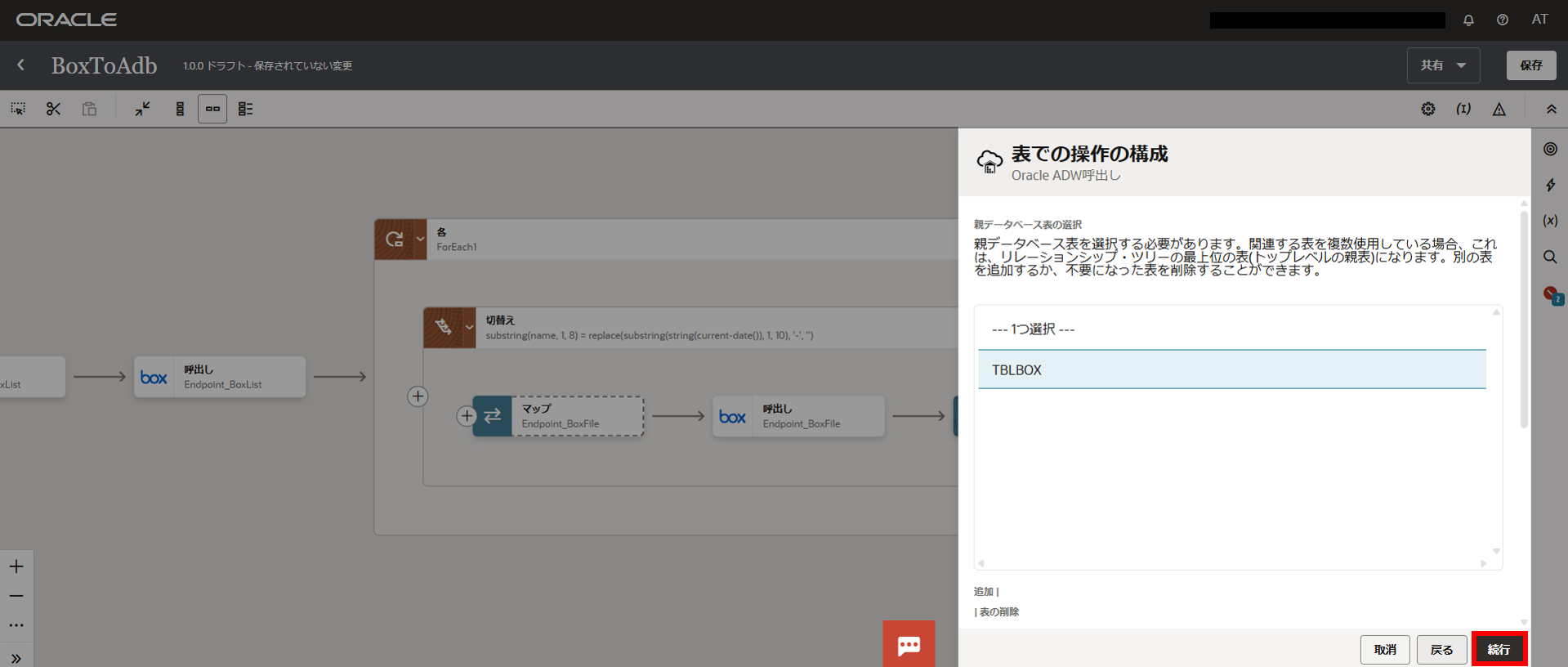Click the table list scroll-down arrow
The height and width of the screenshot is (667, 1568).
pyautogui.click(x=1496, y=551)
